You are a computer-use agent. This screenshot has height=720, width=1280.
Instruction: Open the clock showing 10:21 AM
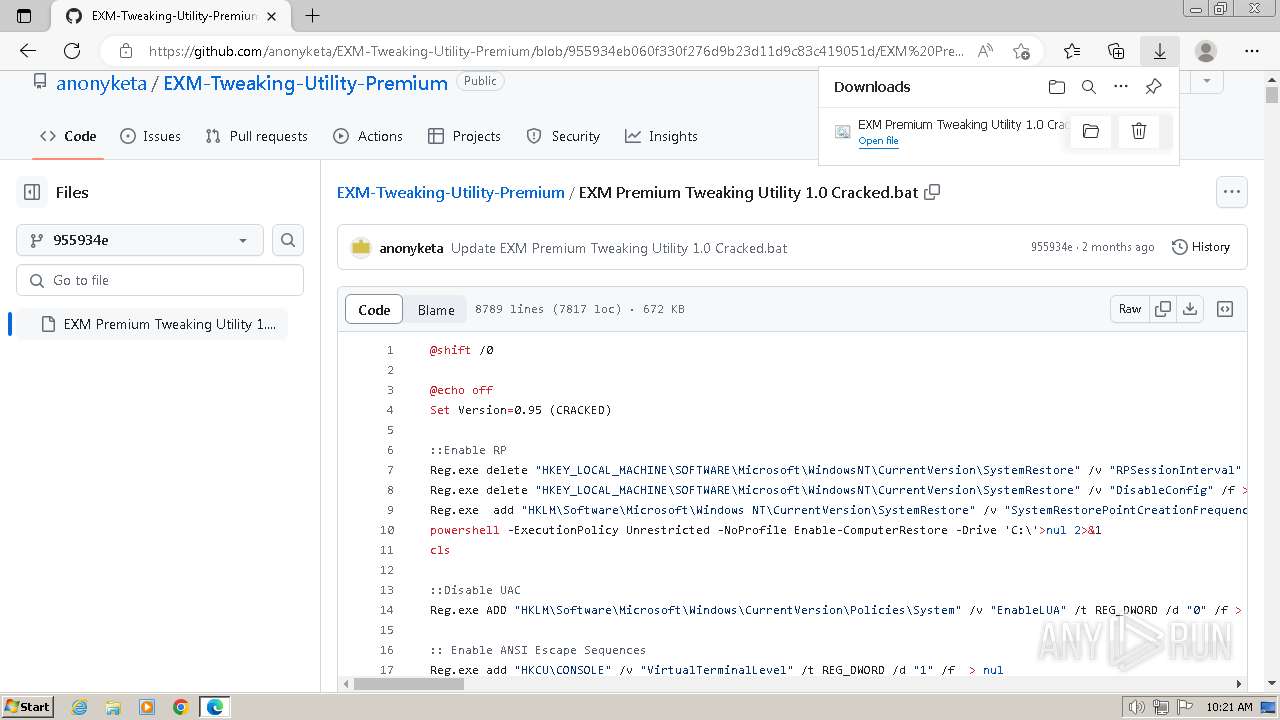tap(1229, 707)
